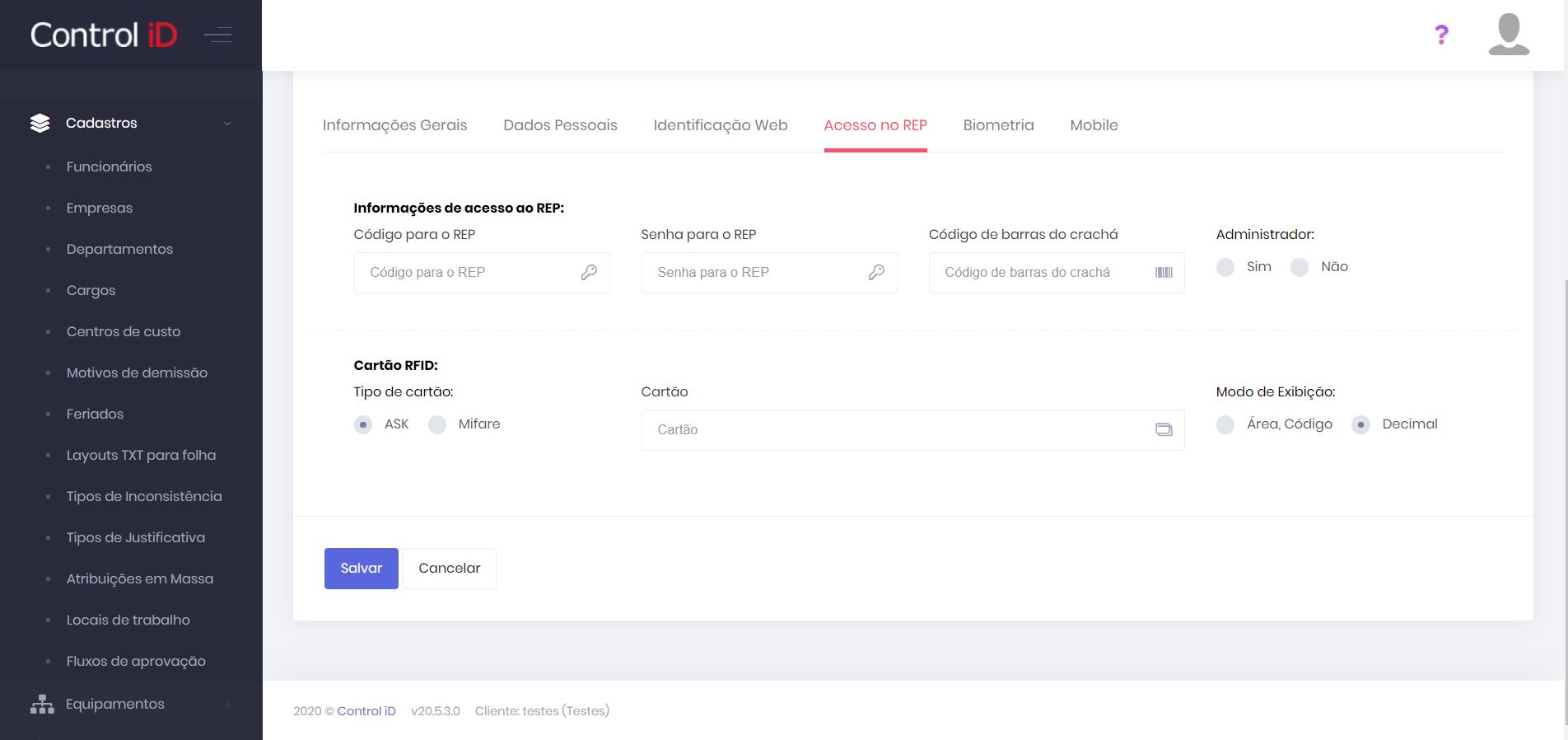Choose Mifare card type

(437, 425)
